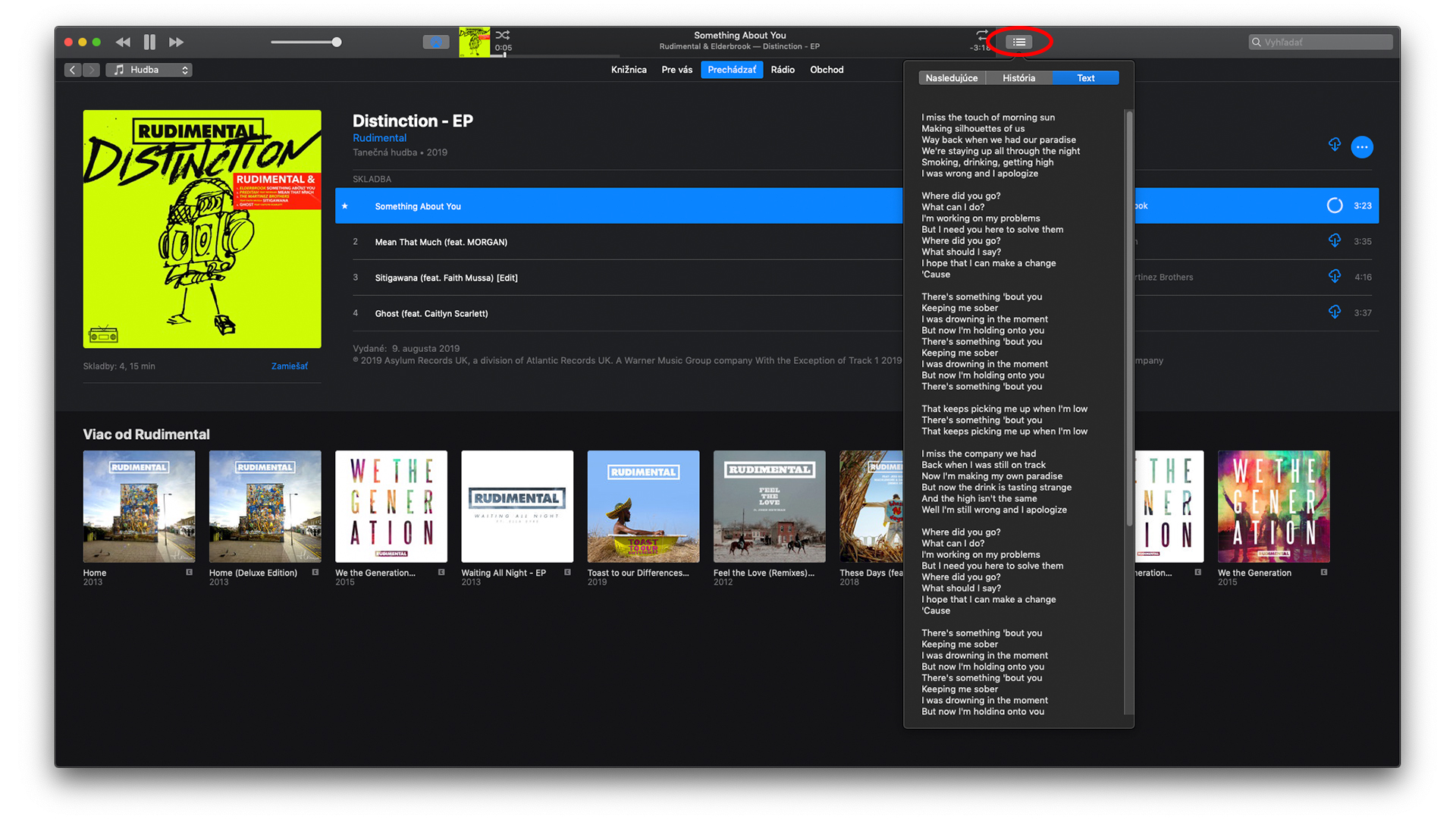Click Waiting All Night - EP title
Viewport: 1456px width, 819px height.
504,573
